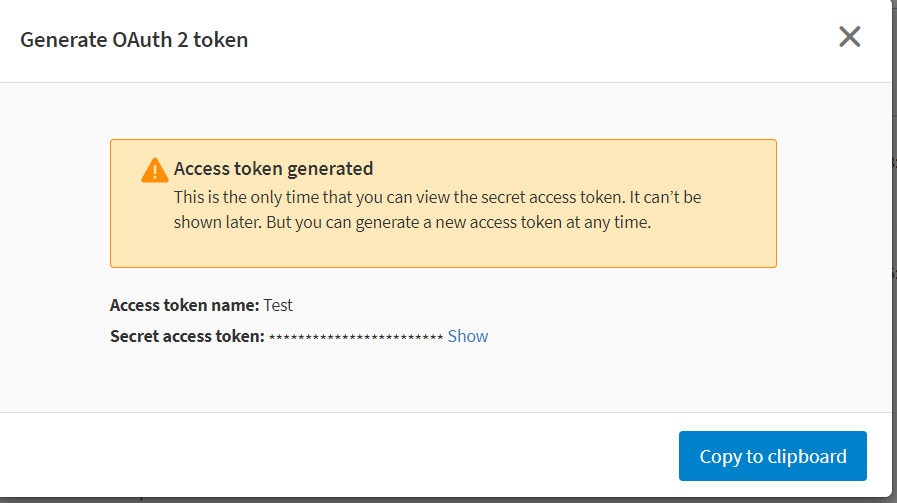Click the 'Access token generated' heading

tap(273, 168)
